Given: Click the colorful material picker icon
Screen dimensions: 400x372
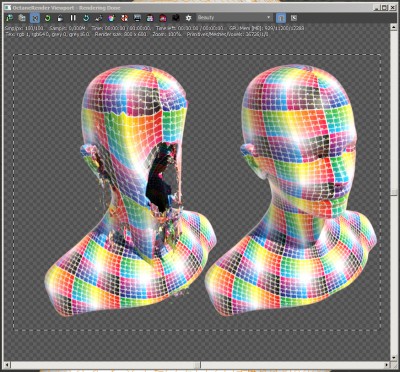Looking at the screenshot, I should click(x=112, y=18).
